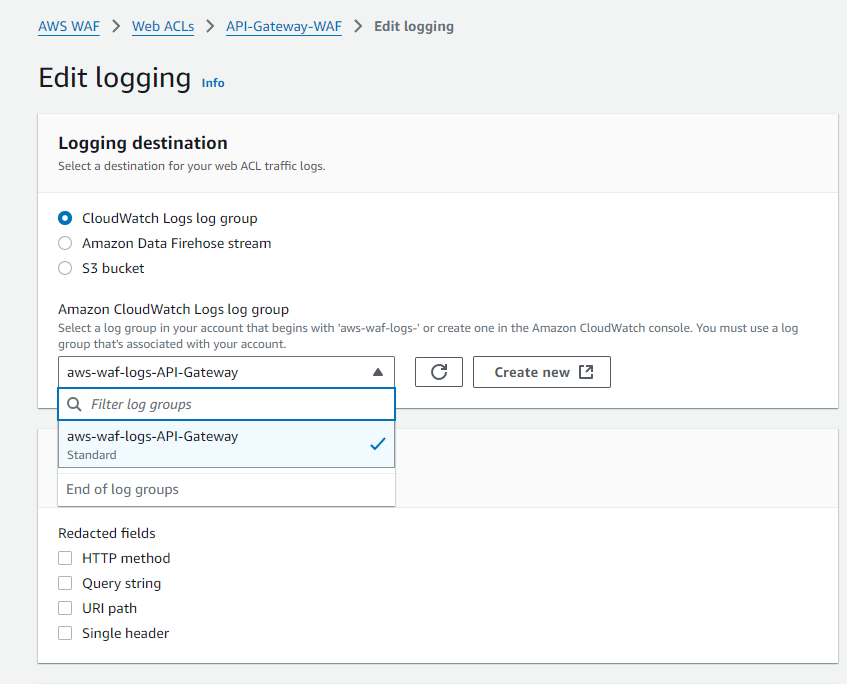Click the Create new button
Screen dimensions: 847x684
(x=542, y=372)
